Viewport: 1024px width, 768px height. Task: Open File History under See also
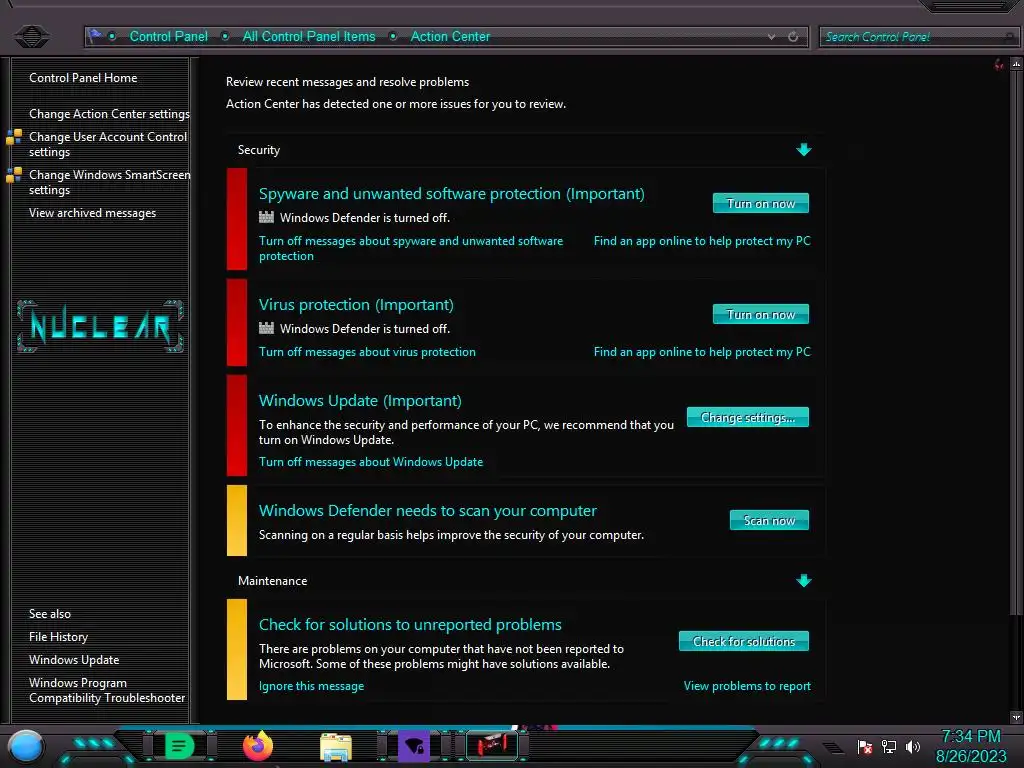58,637
